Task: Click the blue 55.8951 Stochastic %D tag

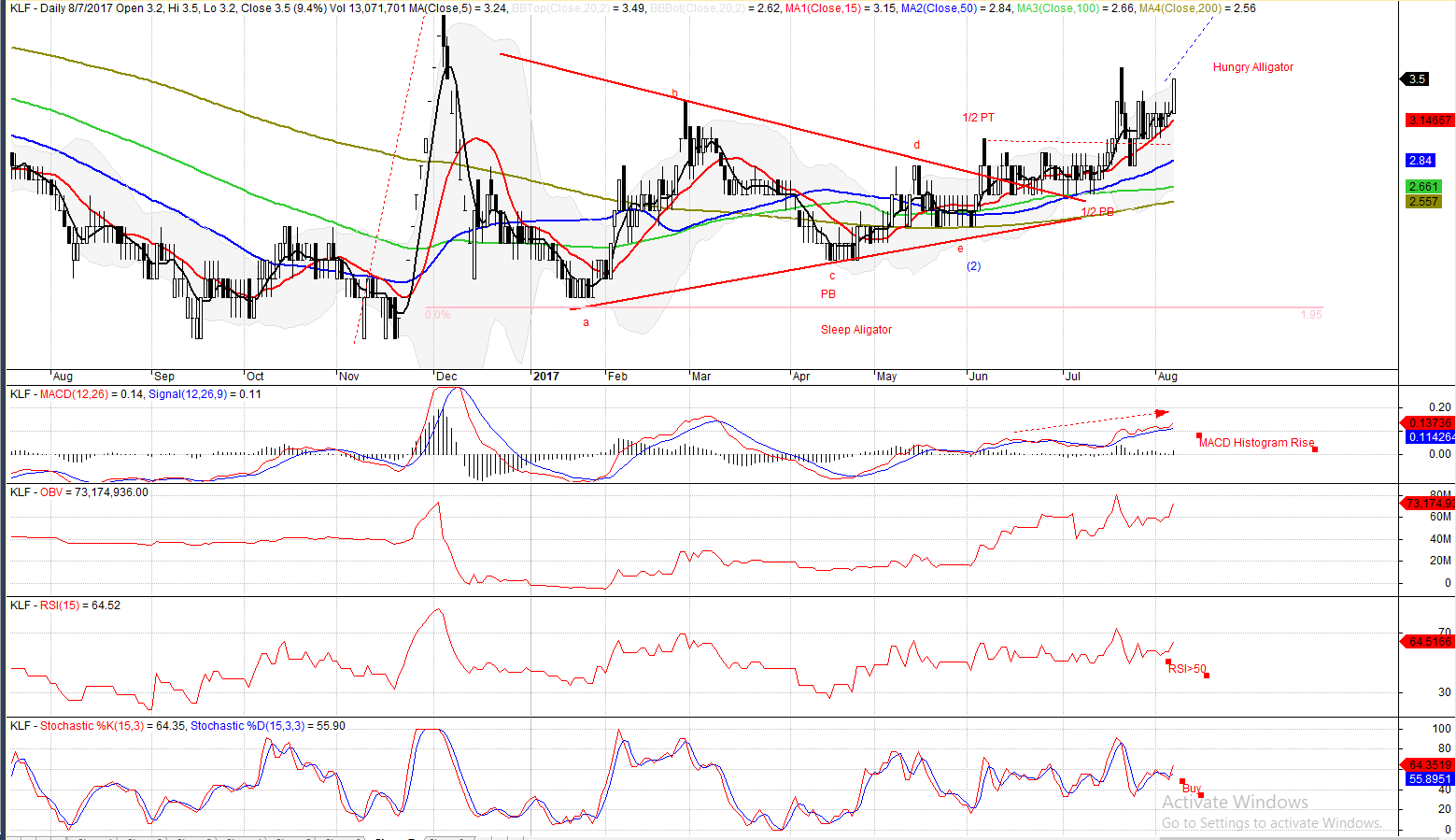Action: tap(1429, 779)
